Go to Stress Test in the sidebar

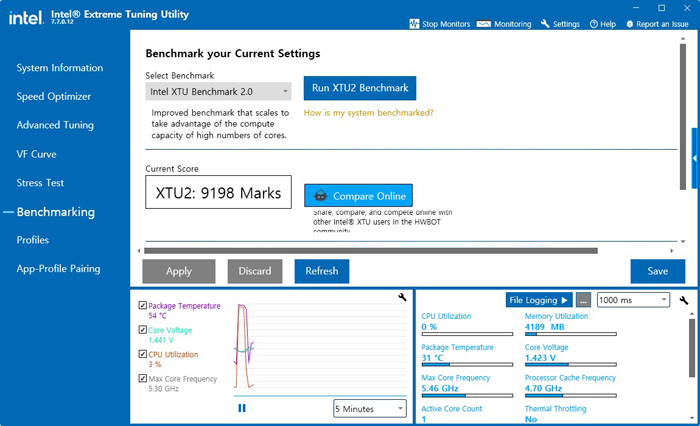(40, 183)
